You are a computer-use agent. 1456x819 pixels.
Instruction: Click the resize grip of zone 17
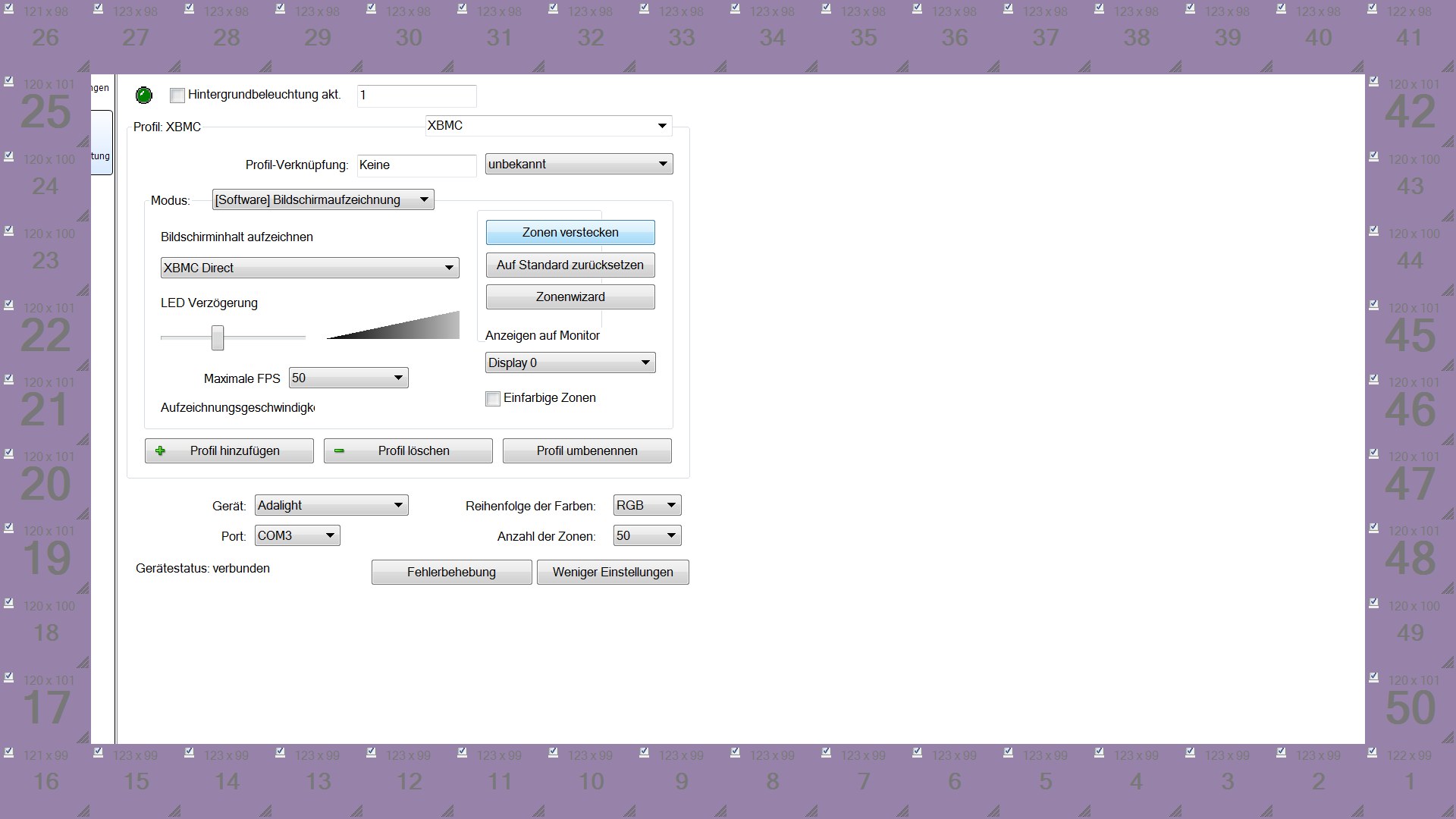tap(83, 736)
